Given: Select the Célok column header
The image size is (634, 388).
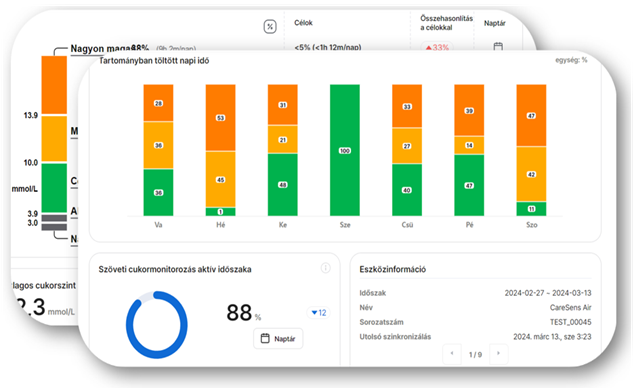Looking at the screenshot, I should click(x=303, y=23).
